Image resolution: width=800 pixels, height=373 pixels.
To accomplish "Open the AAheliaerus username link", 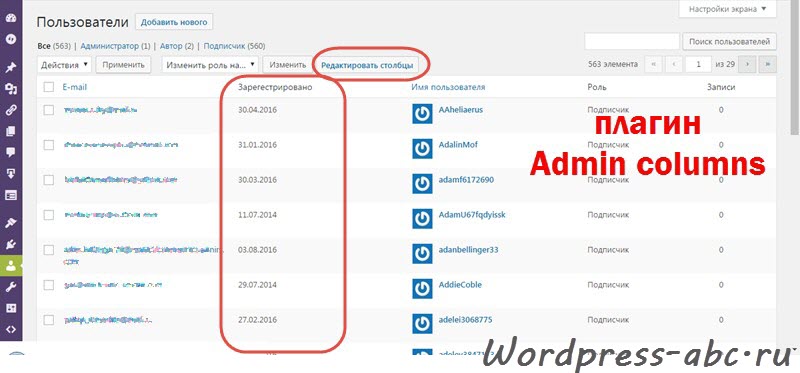I will click(461, 110).
